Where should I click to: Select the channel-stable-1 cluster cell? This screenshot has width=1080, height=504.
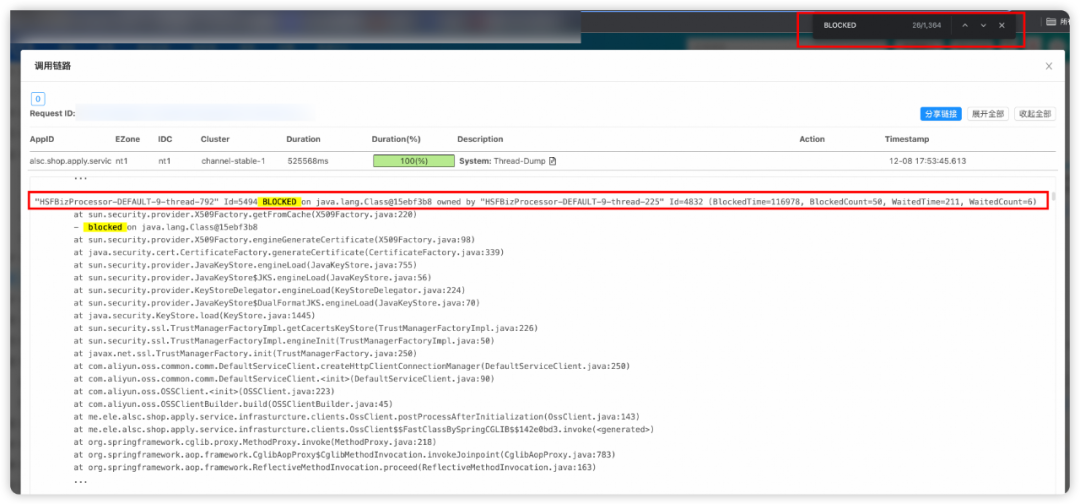233,161
